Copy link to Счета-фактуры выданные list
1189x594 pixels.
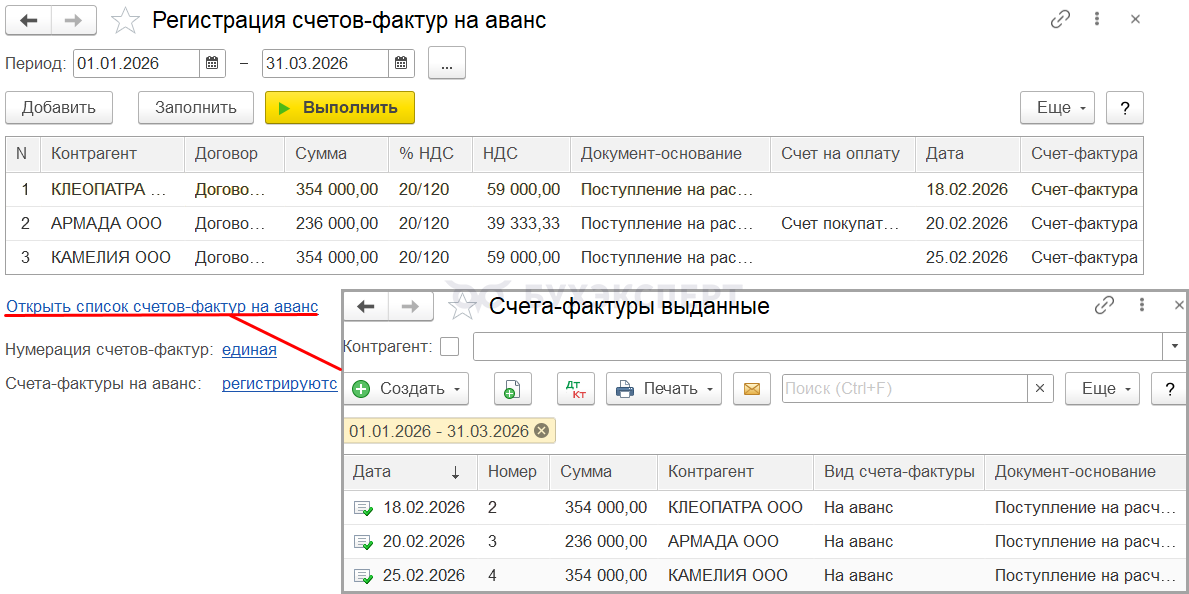pyautogui.click(x=1104, y=306)
